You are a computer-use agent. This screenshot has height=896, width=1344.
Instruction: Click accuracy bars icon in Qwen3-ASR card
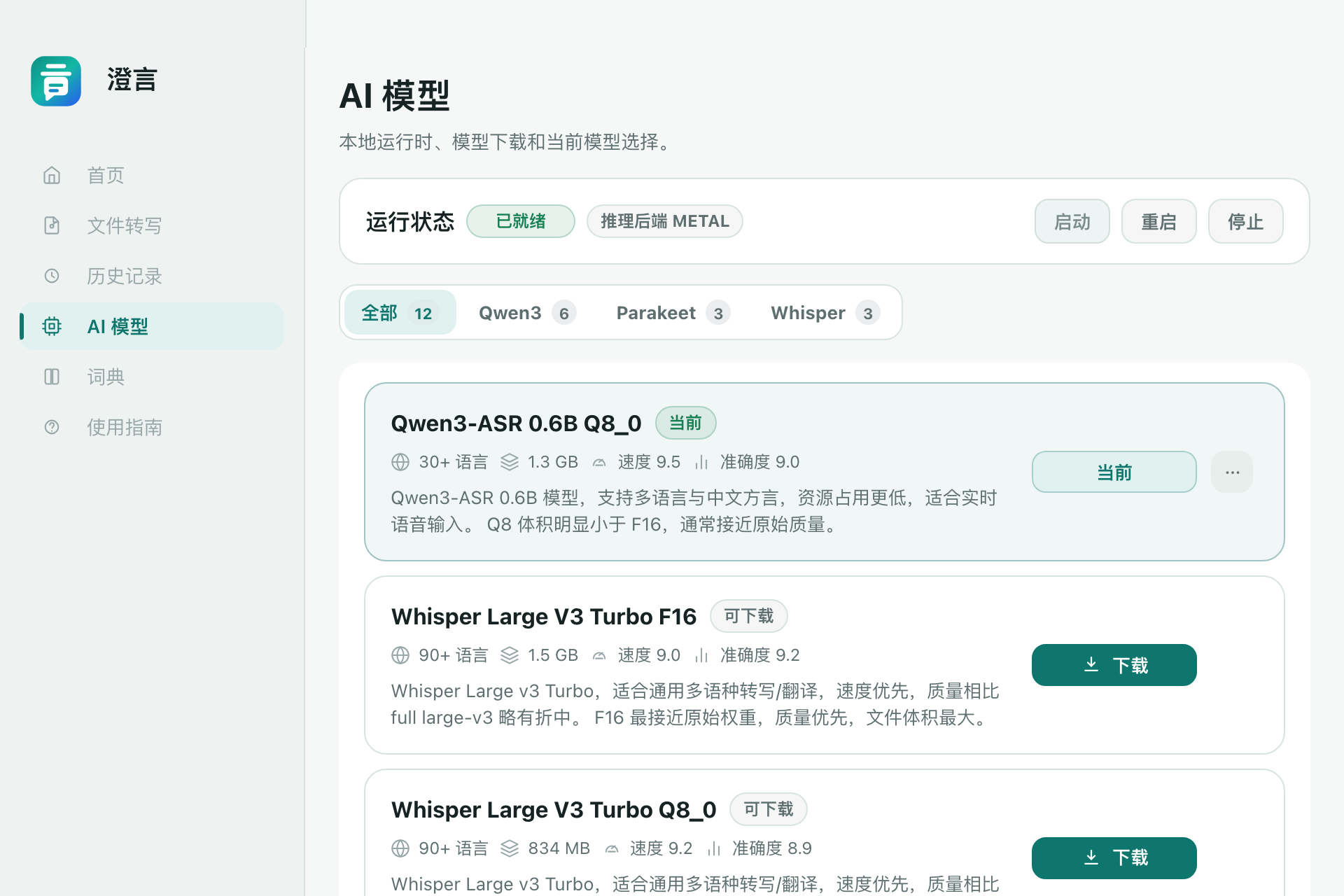coord(701,462)
